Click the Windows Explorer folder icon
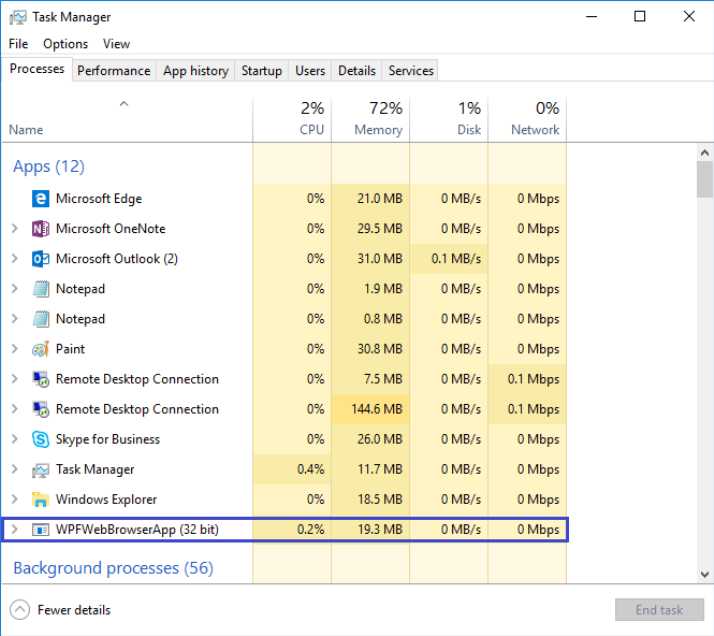Screen dimensions: 714x636 pyautogui.click(x=41, y=499)
